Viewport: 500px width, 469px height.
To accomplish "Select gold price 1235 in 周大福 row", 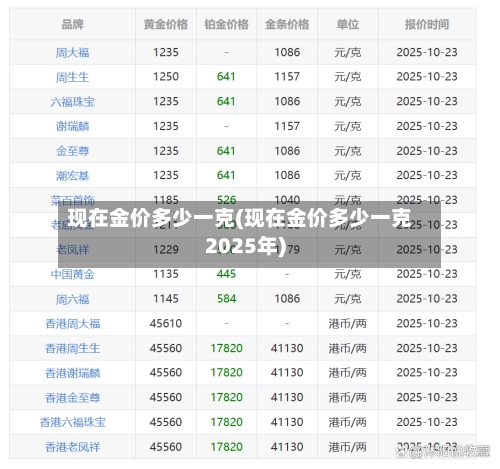I will 166,52.
